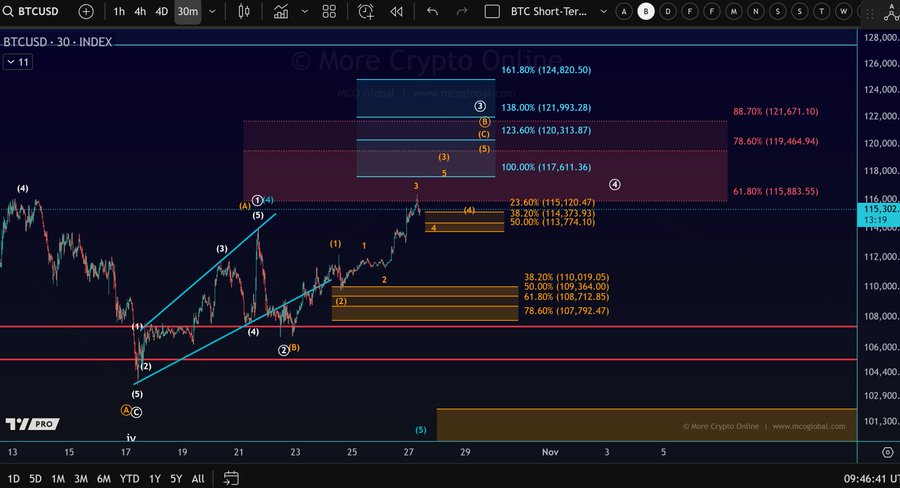Create an alert with the alarm clock icon
The height and width of the screenshot is (488, 900).
(366, 11)
